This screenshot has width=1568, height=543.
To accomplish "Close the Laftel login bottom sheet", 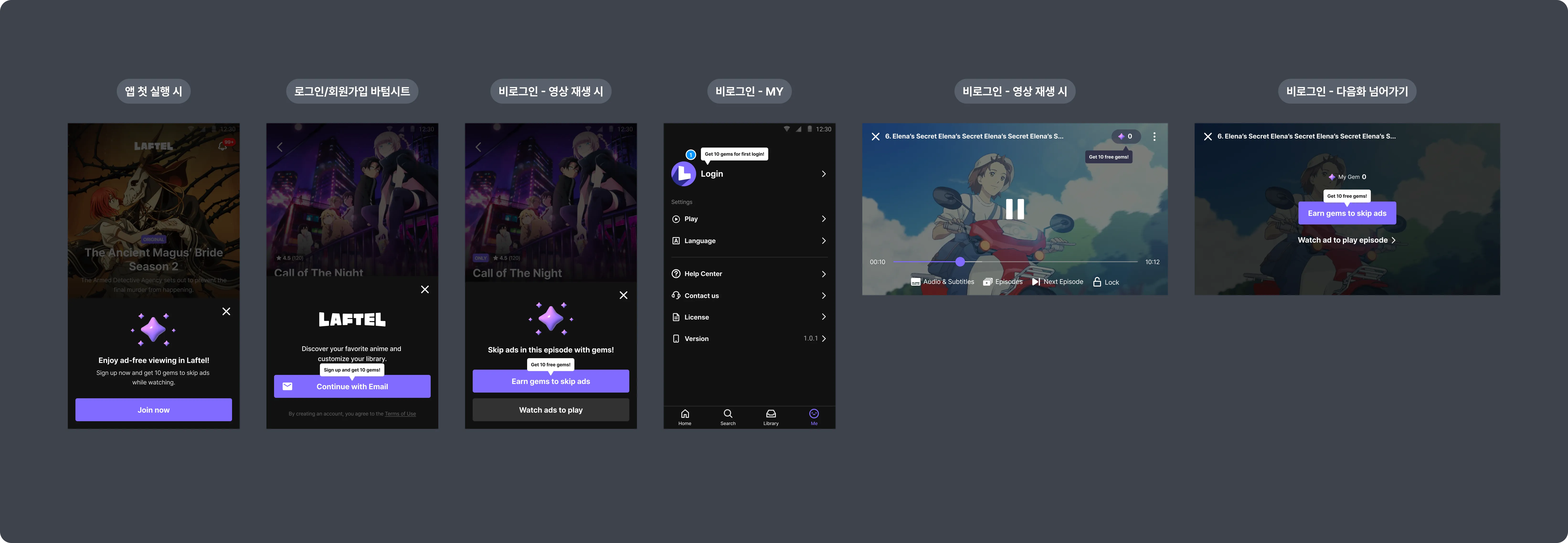I will (x=425, y=290).
